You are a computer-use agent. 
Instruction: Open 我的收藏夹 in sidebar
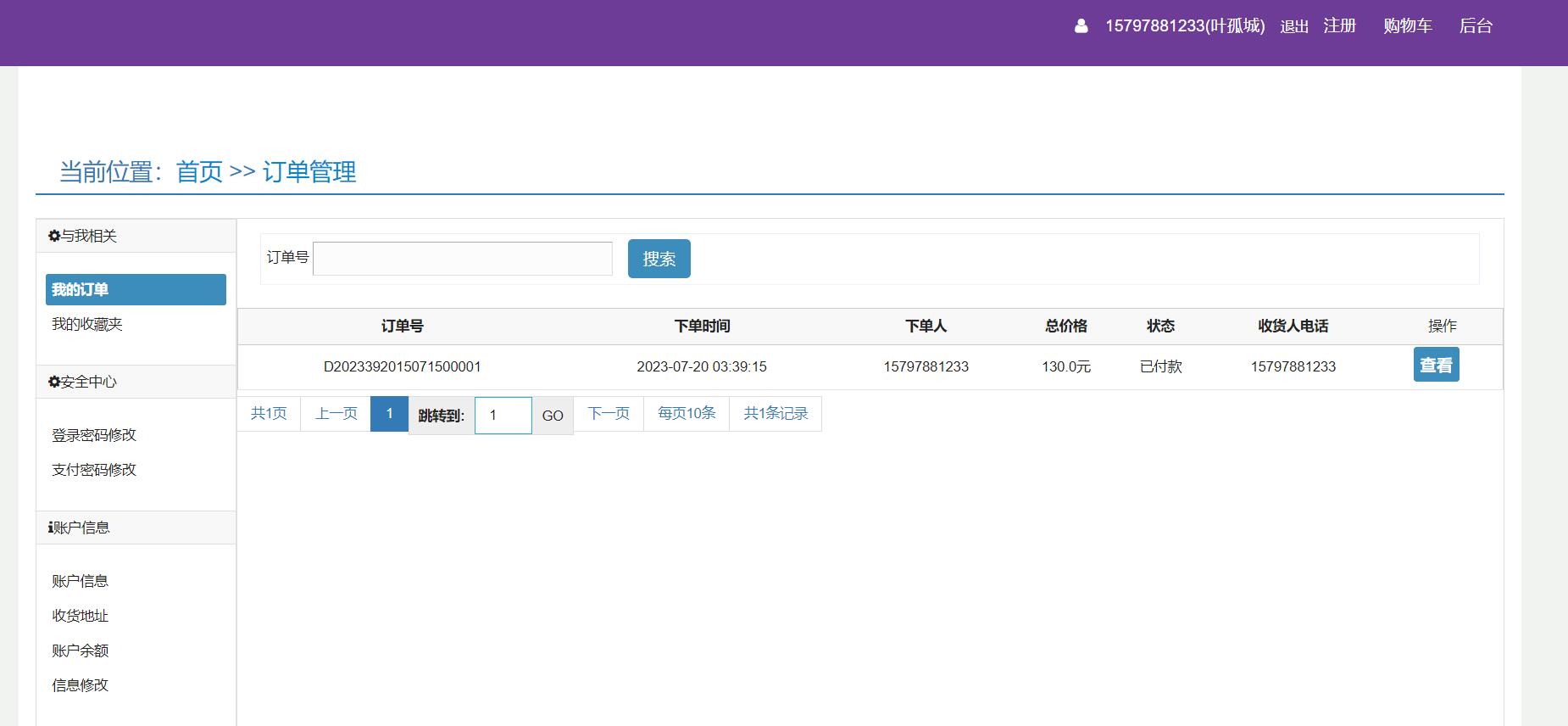[87, 324]
